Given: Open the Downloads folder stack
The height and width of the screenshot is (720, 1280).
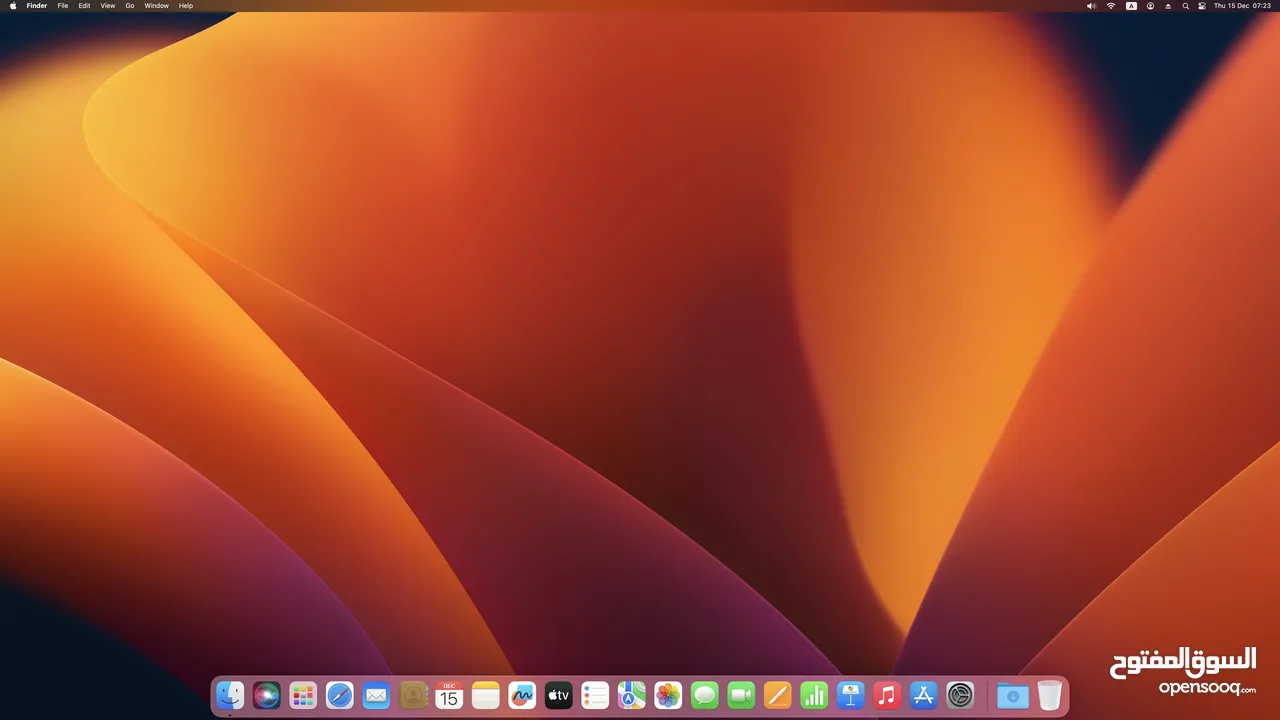Looking at the screenshot, I should pyautogui.click(x=1012, y=695).
